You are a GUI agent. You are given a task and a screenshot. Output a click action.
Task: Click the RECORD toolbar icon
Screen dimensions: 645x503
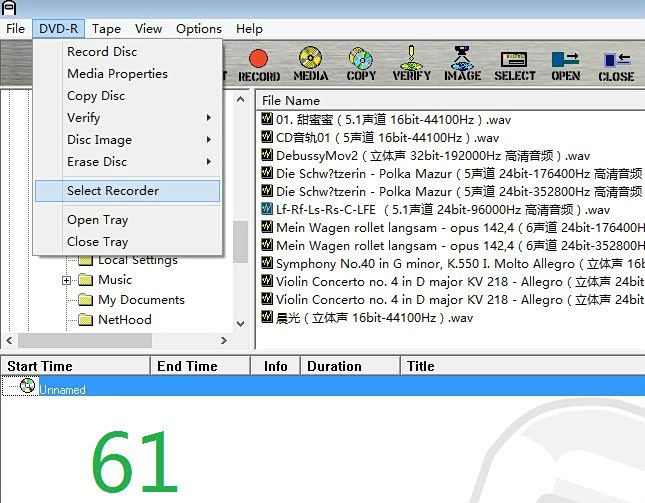(x=259, y=63)
